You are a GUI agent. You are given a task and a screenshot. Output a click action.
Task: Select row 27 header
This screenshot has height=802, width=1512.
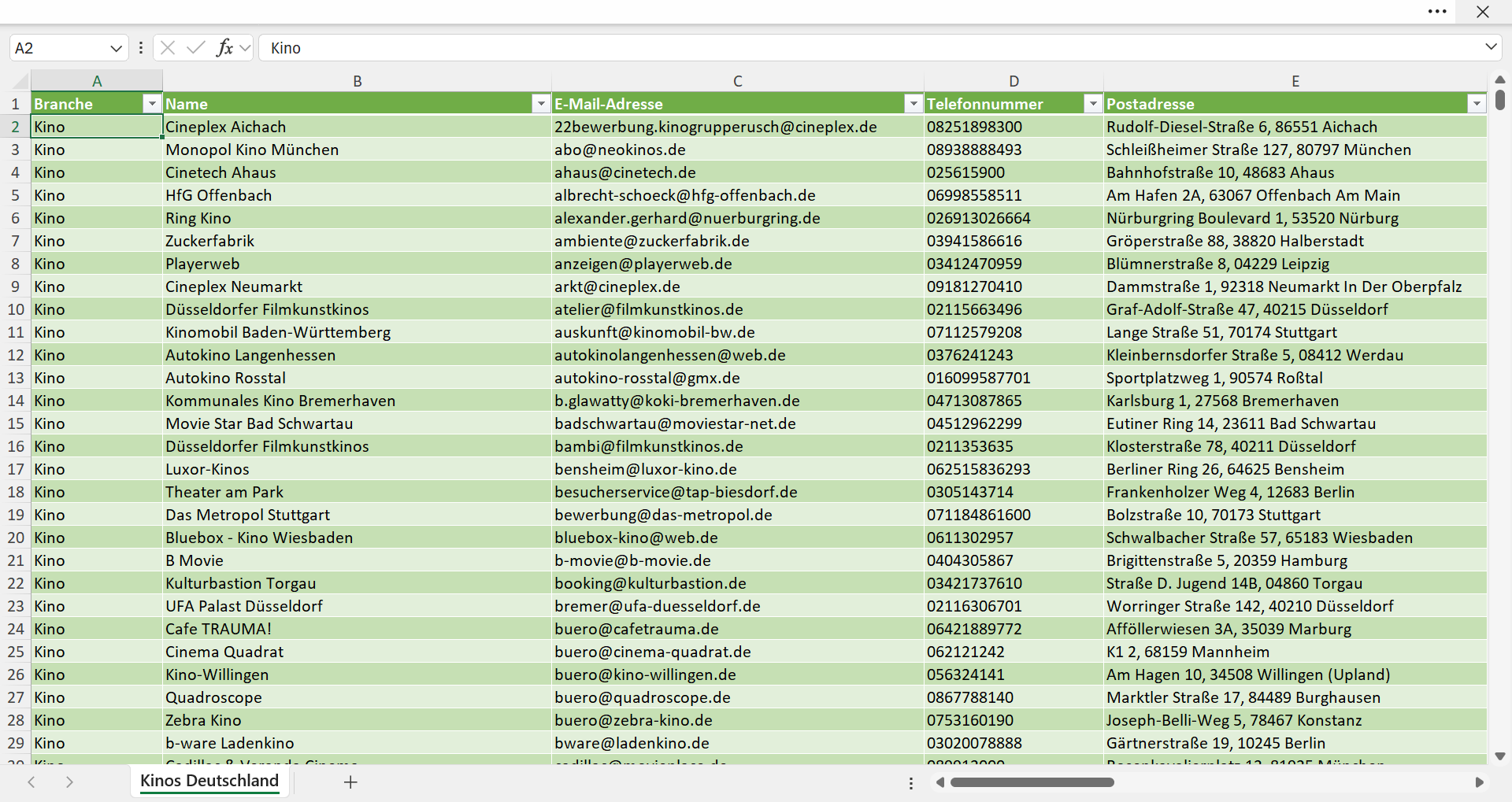click(x=15, y=697)
